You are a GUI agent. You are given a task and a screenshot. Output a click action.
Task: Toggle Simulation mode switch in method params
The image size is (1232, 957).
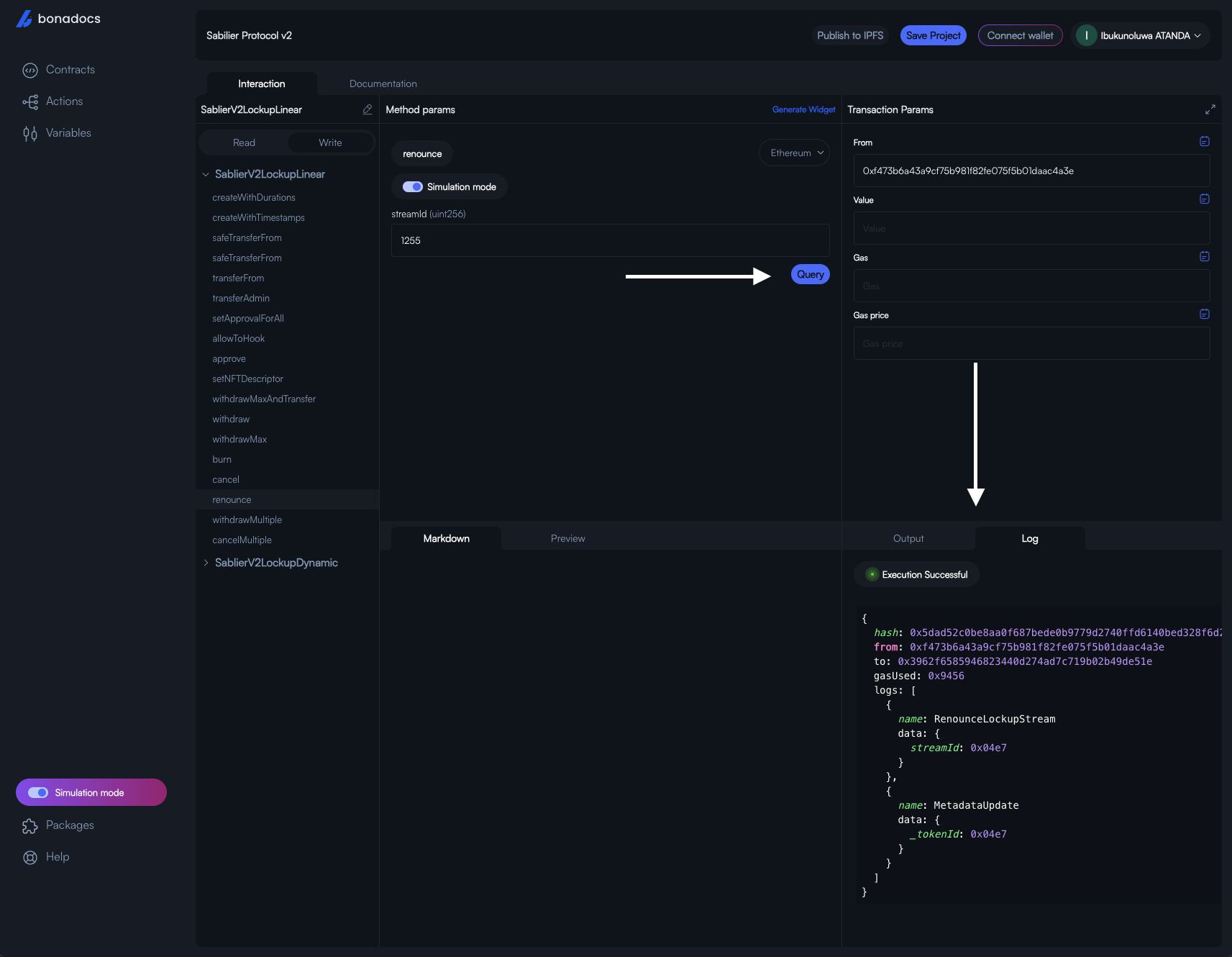[x=413, y=186]
